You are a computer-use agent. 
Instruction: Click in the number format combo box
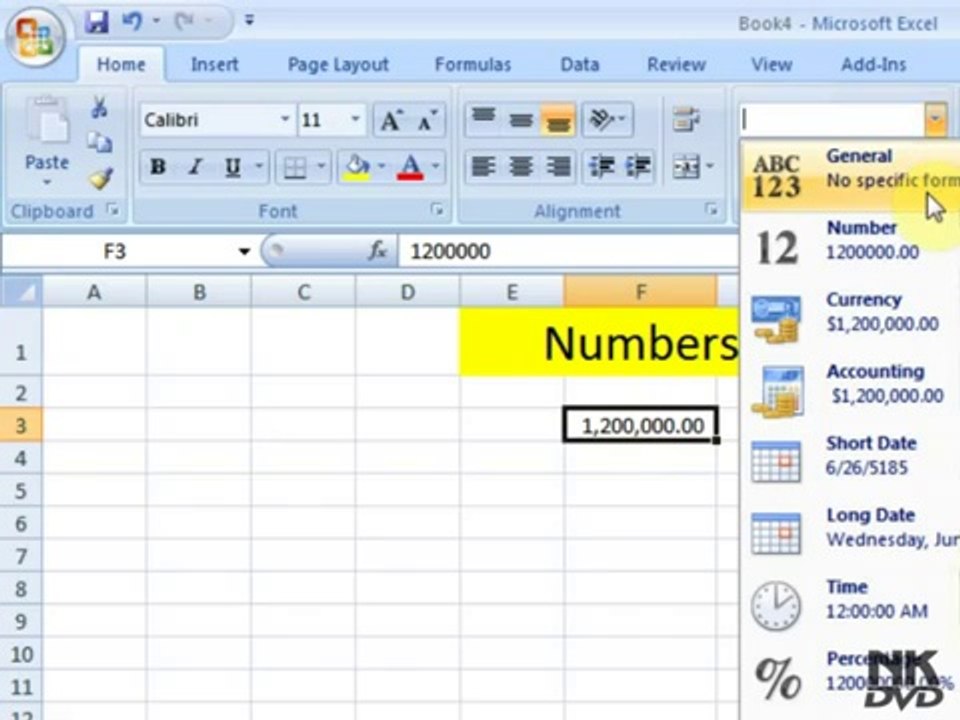[831, 119]
